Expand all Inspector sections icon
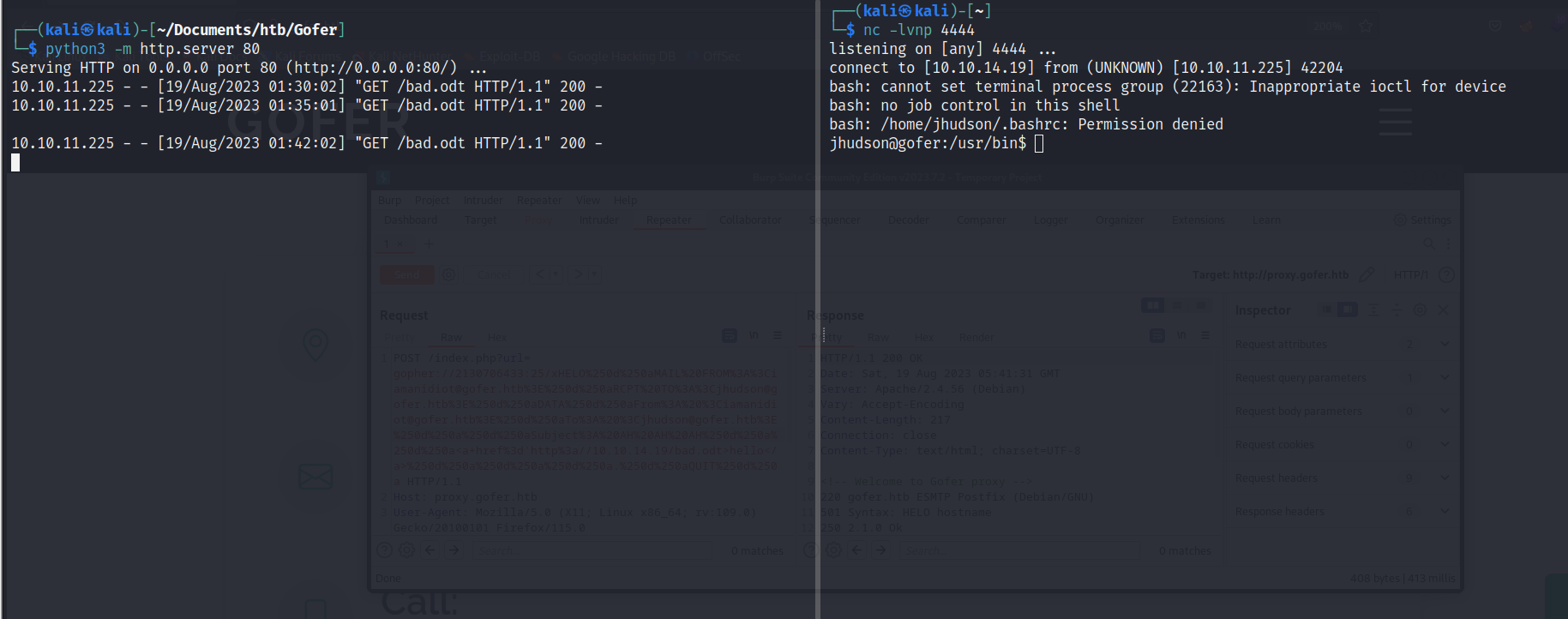This screenshot has height=619, width=1568. coord(1373,309)
